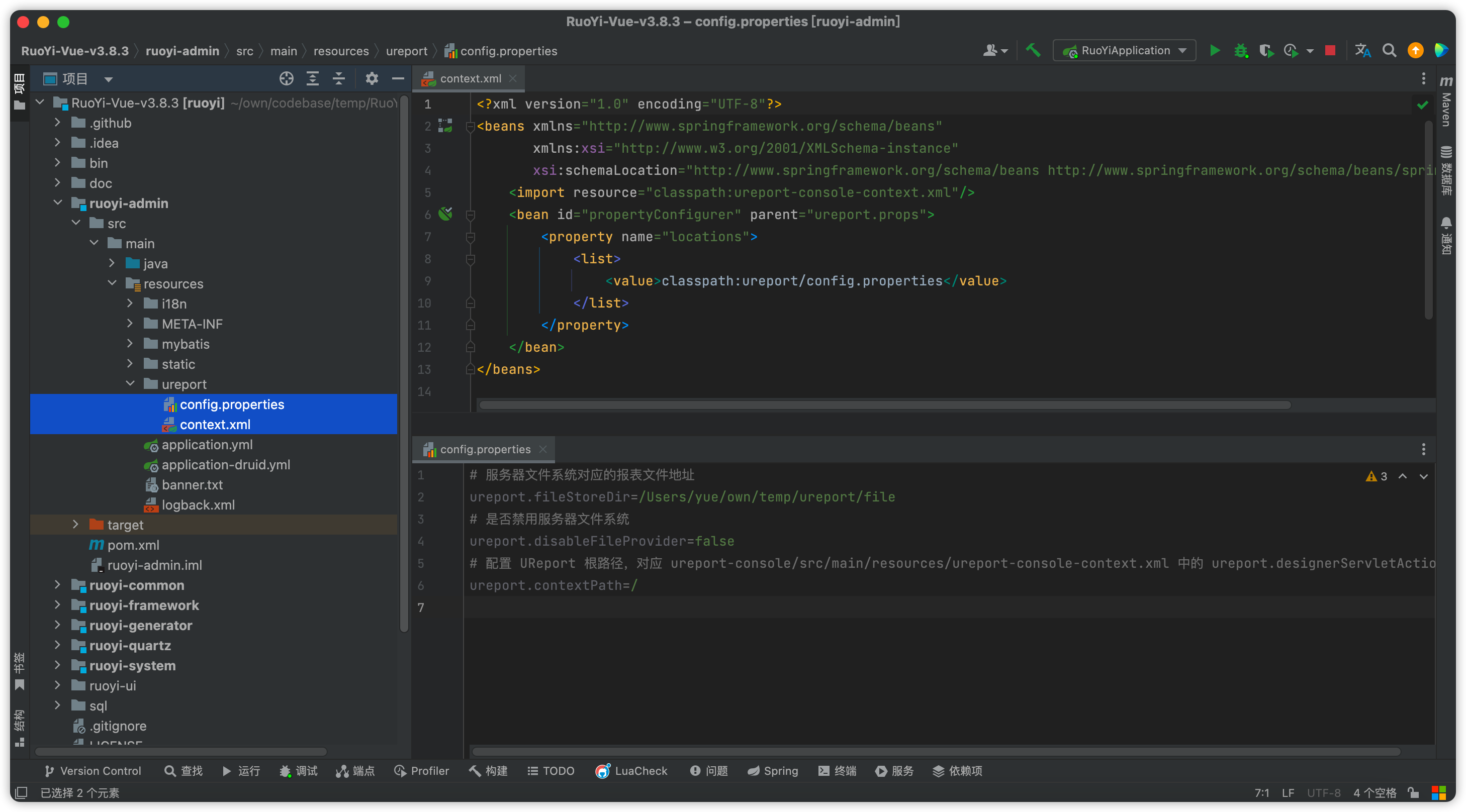
Task: Click ureport breadcrumb in navigation bar
Action: tap(406, 51)
